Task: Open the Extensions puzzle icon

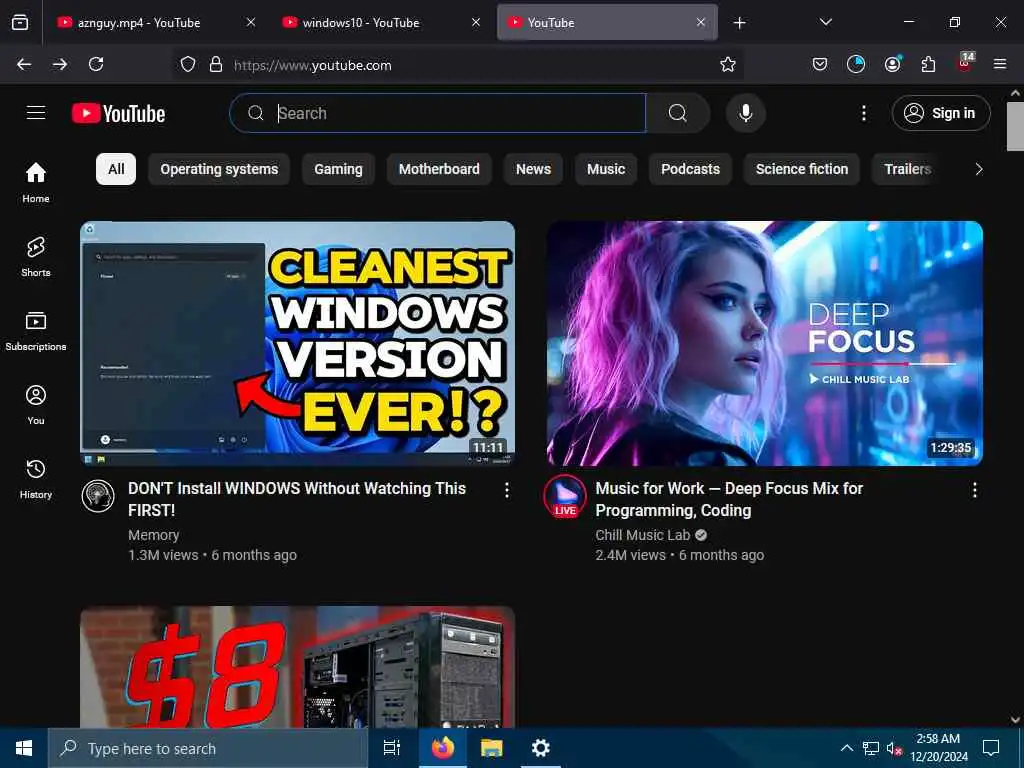Action: click(928, 64)
